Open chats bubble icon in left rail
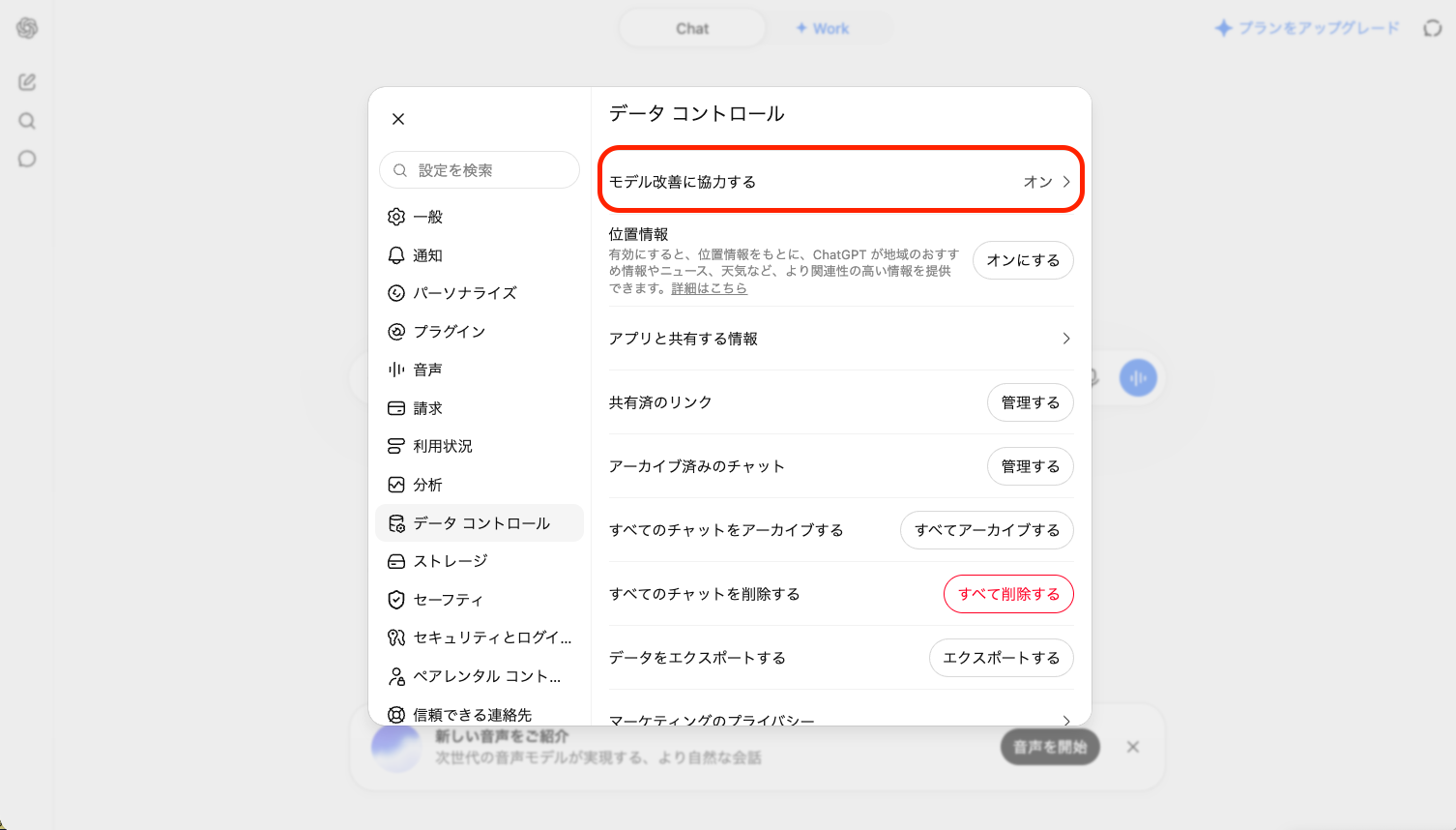This screenshot has width=1456, height=830. coord(27,159)
